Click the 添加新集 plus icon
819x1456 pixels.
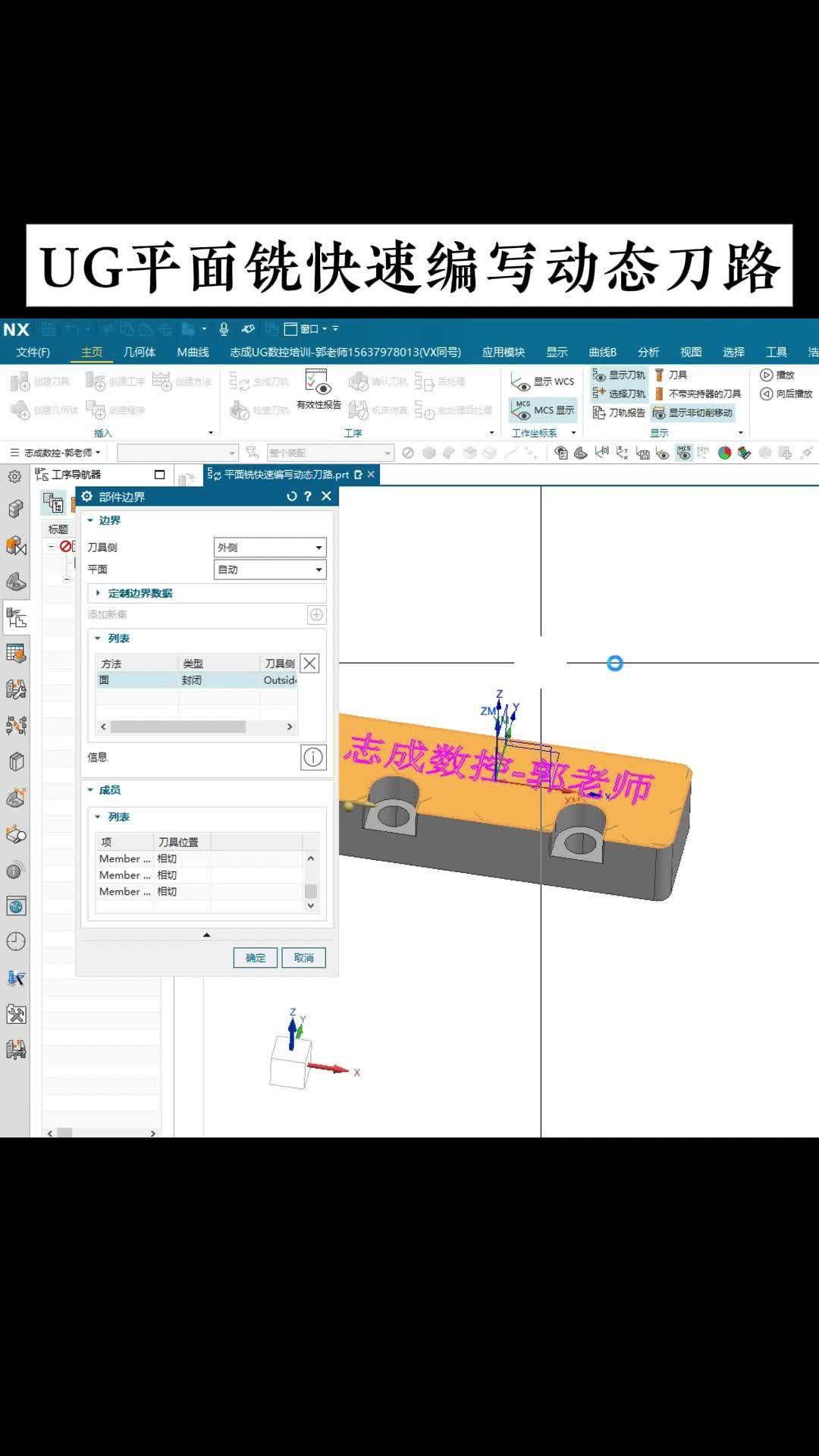click(x=316, y=614)
